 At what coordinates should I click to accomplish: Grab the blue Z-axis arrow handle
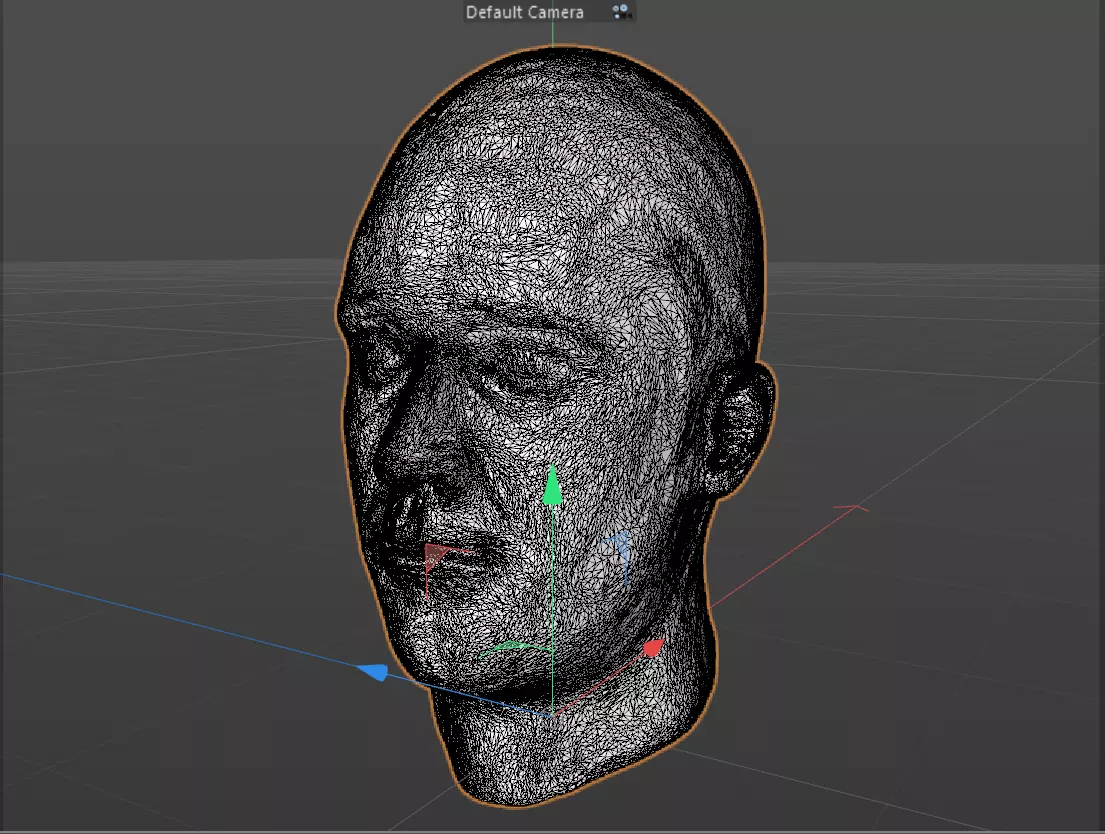point(373,671)
